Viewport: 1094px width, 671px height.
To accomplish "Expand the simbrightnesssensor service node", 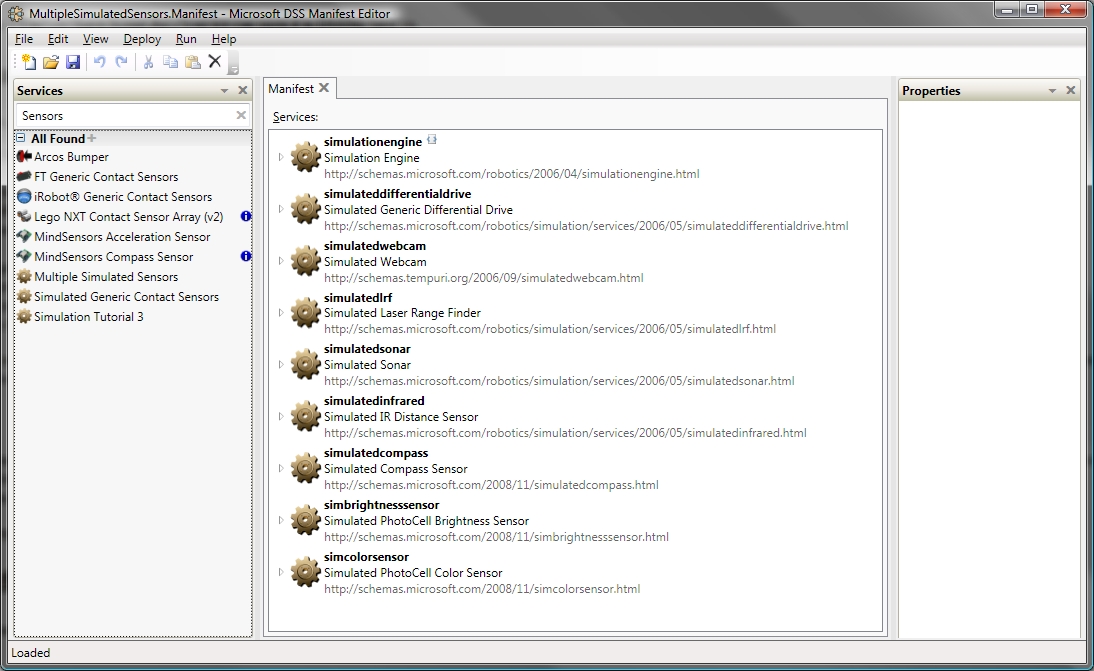I will [281, 520].
